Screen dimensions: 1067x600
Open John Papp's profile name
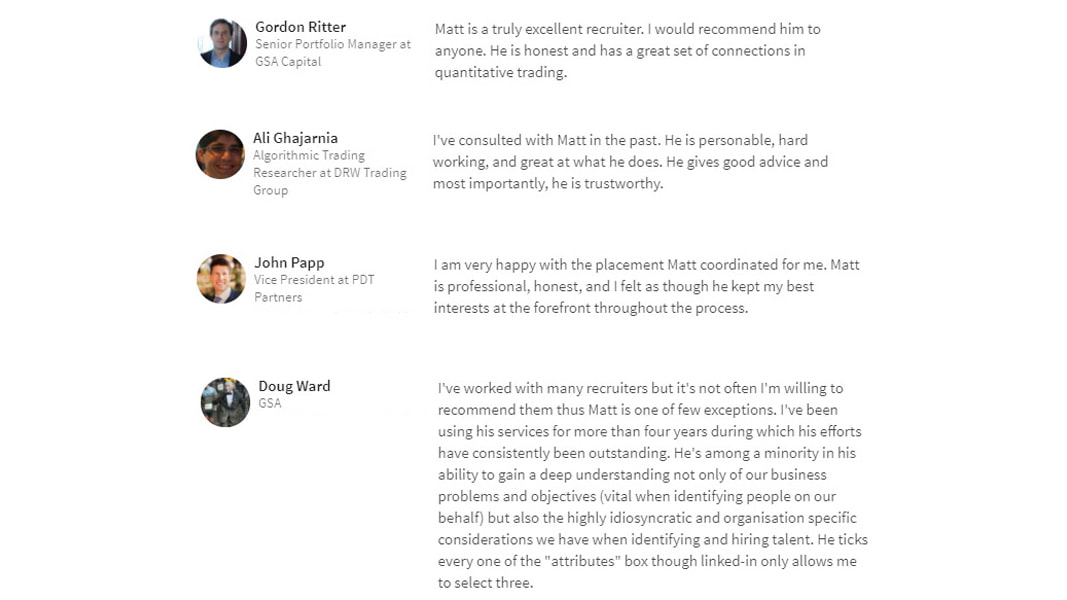pos(289,262)
